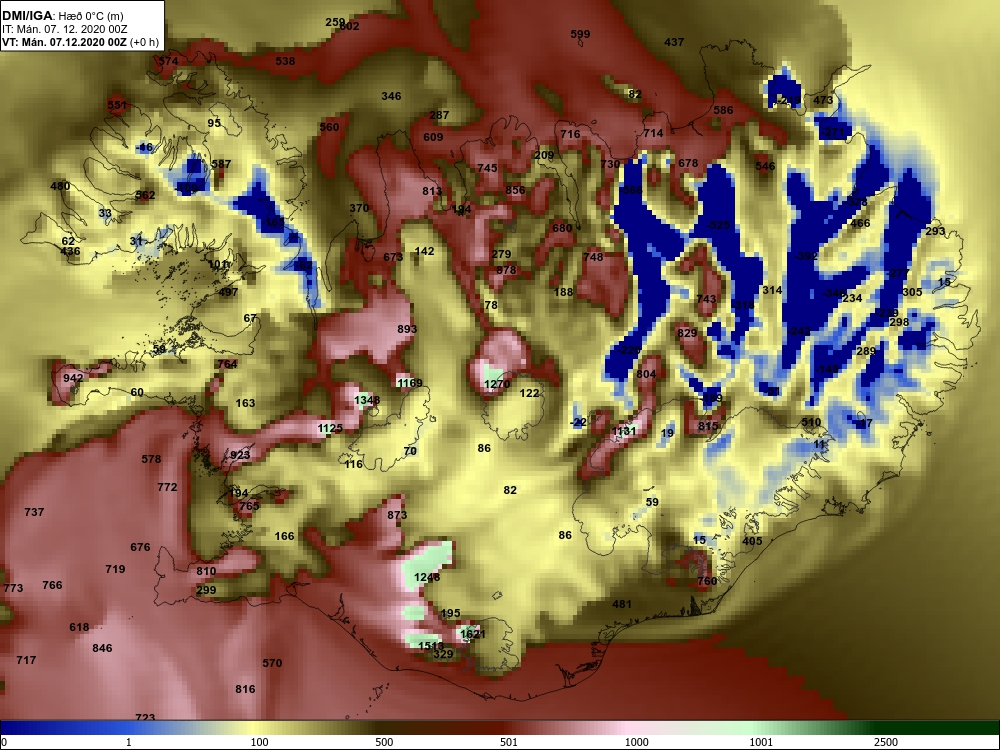Select the map value '466'
The height and width of the screenshot is (750, 1000).
(860, 223)
